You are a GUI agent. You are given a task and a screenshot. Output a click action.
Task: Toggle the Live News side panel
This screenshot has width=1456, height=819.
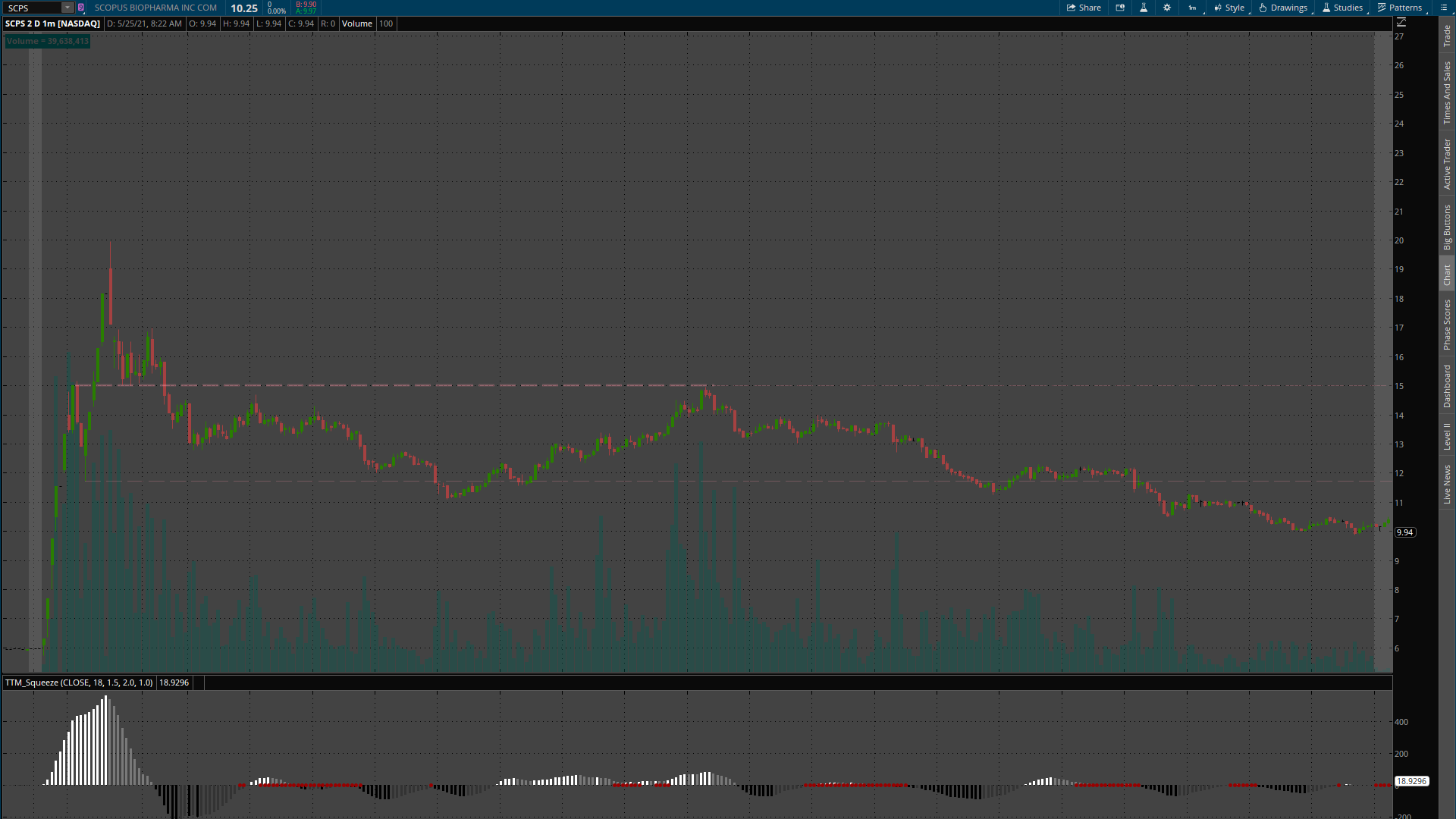tap(1447, 485)
